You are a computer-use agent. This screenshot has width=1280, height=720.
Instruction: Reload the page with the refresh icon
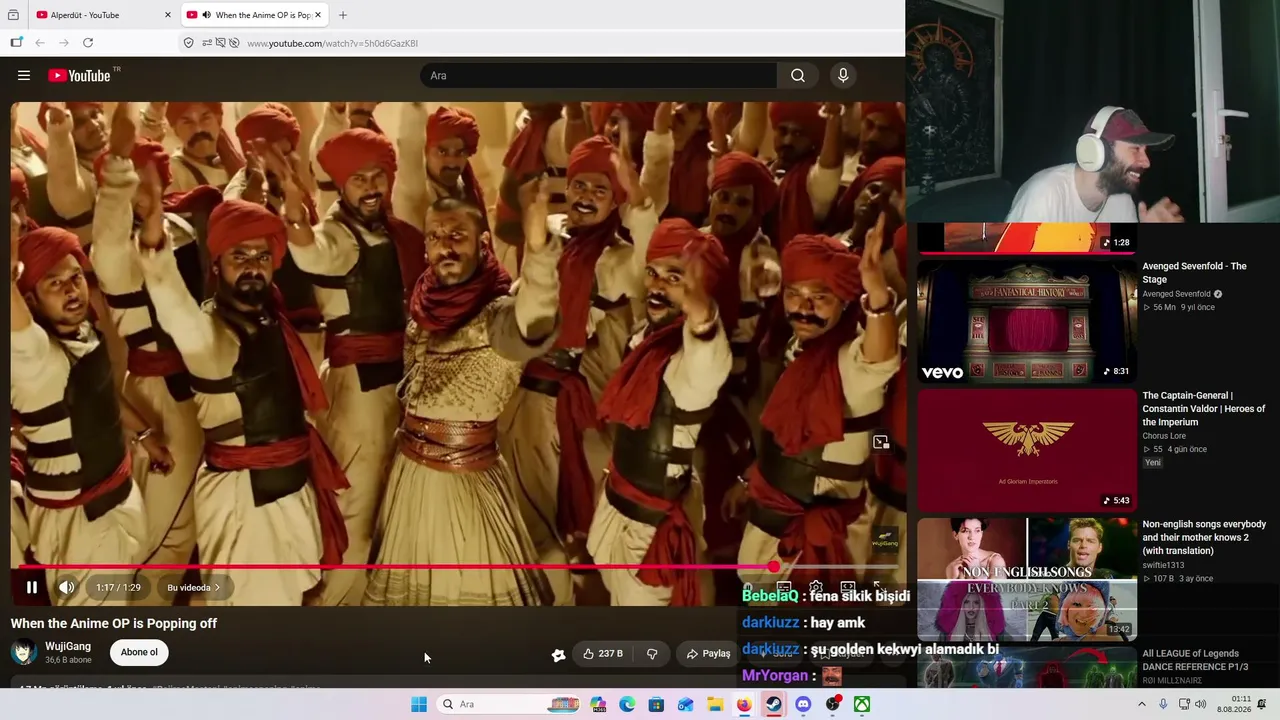tap(88, 43)
